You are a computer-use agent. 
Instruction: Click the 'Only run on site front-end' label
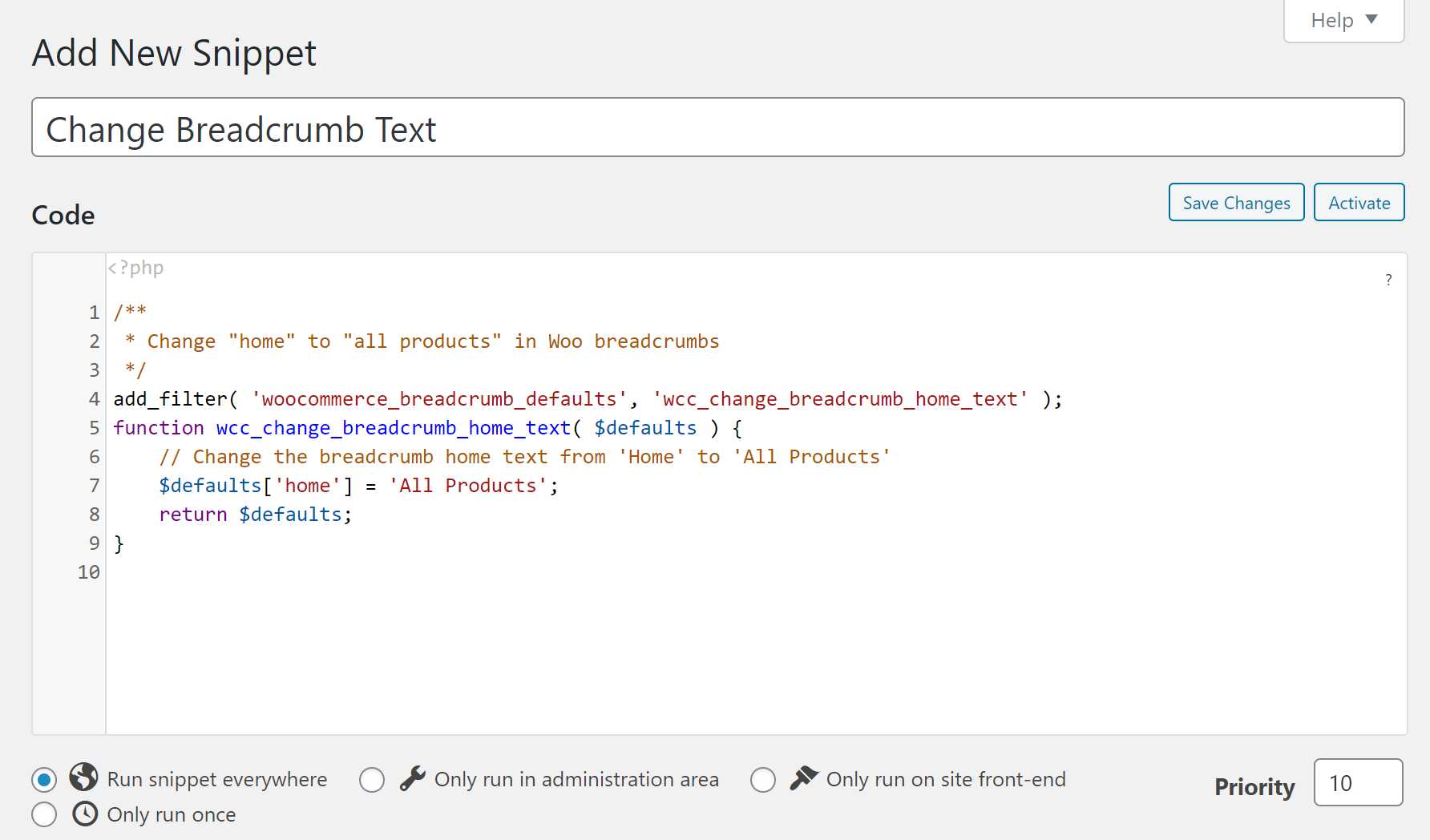tap(946, 779)
